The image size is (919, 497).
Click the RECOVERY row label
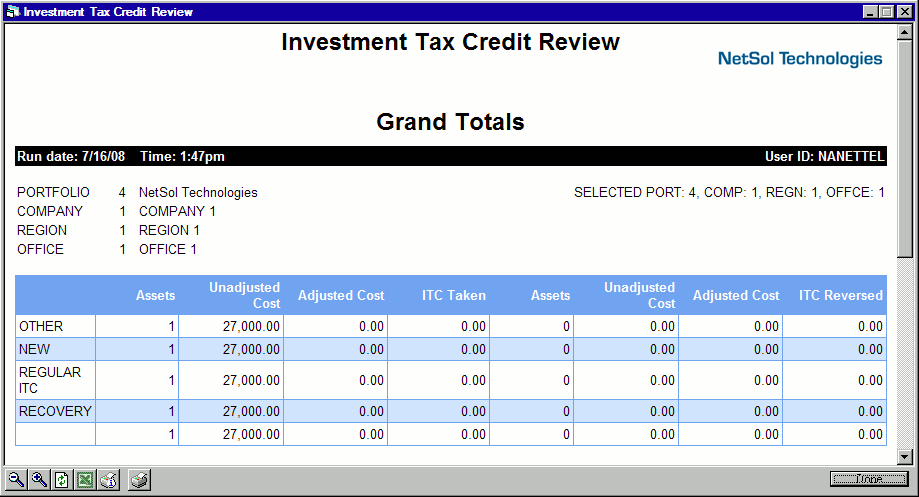[55, 411]
